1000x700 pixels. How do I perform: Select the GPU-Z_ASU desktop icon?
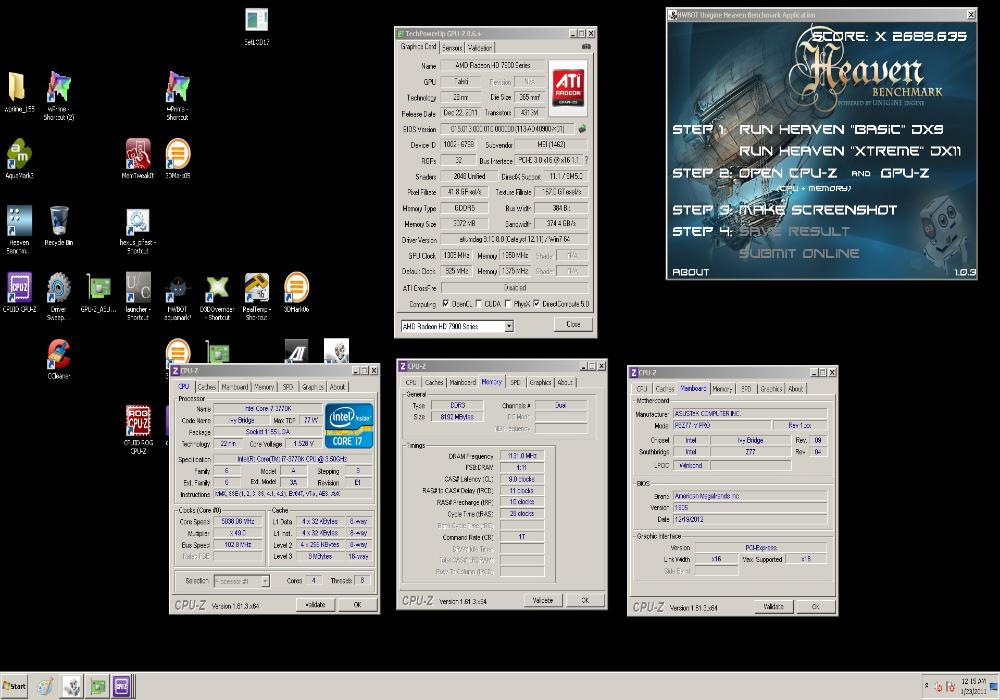coord(98,293)
